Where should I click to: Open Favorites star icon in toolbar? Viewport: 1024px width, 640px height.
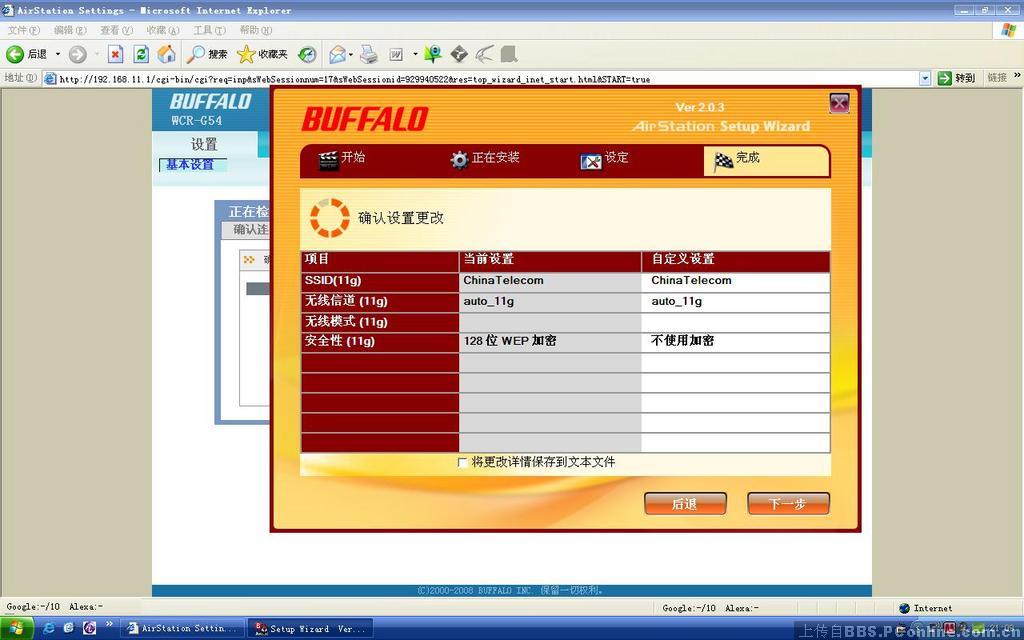coord(246,54)
